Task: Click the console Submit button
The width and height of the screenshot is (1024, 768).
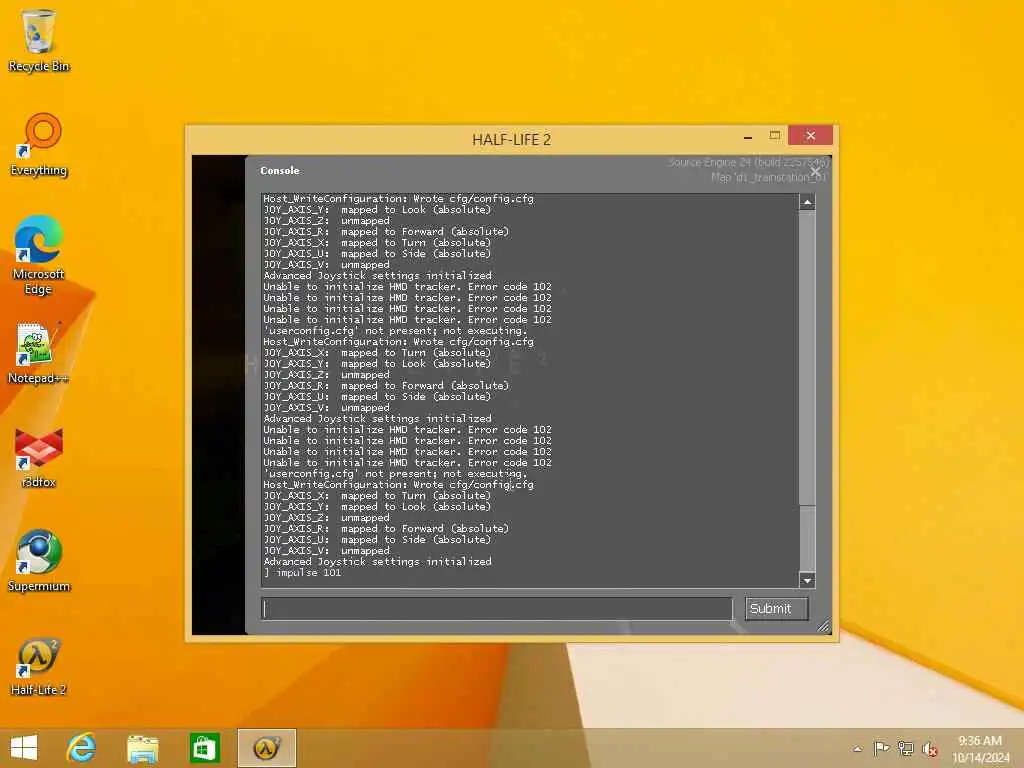Action: [x=776, y=609]
